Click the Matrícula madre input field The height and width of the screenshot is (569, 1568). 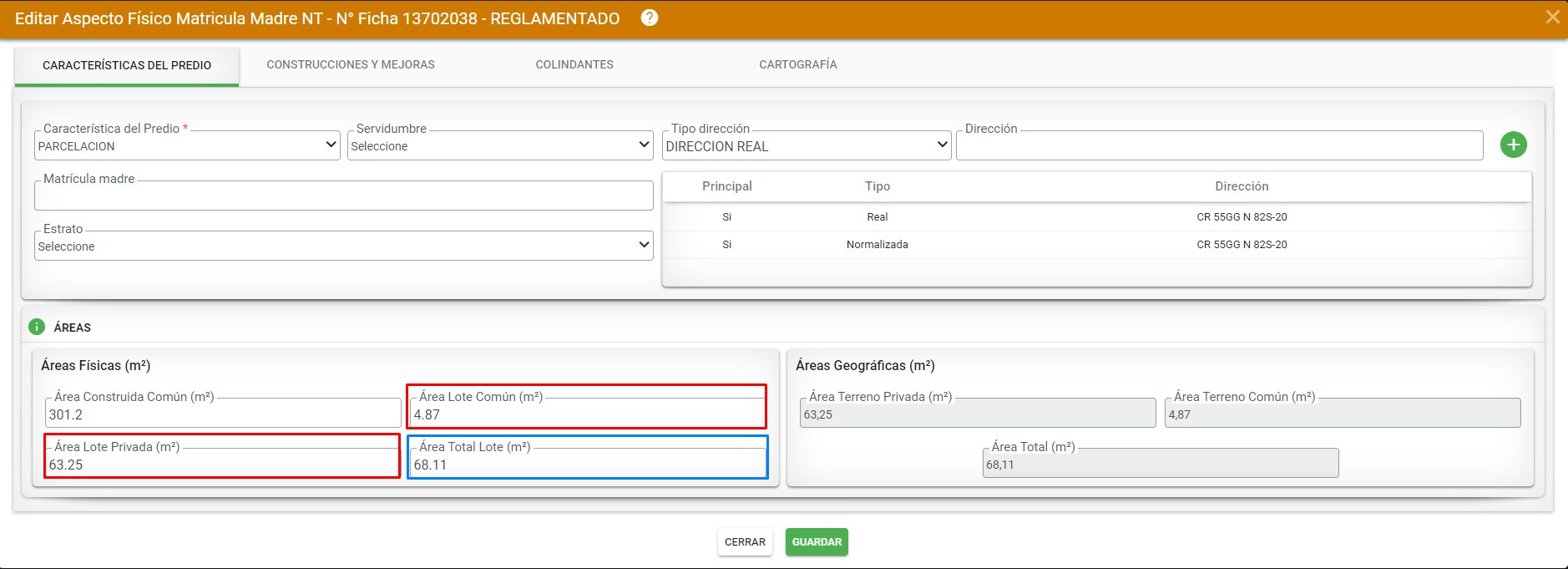(343, 196)
